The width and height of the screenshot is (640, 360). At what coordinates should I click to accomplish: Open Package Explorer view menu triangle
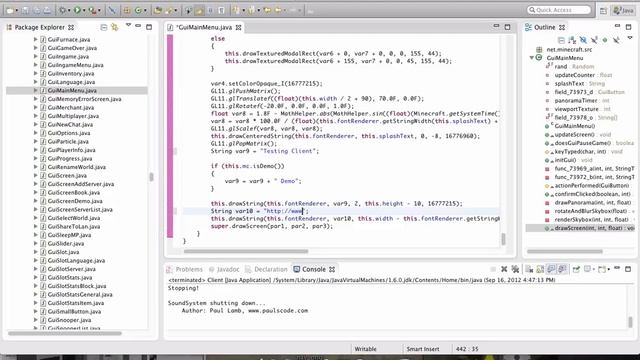click(x=128, y=25)
